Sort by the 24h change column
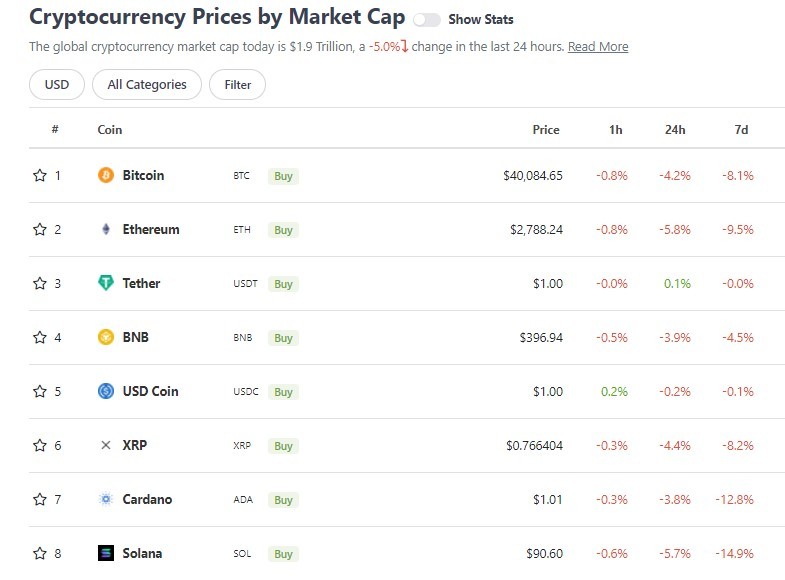Viewport: 785px width, 580px height. point(675,129)
